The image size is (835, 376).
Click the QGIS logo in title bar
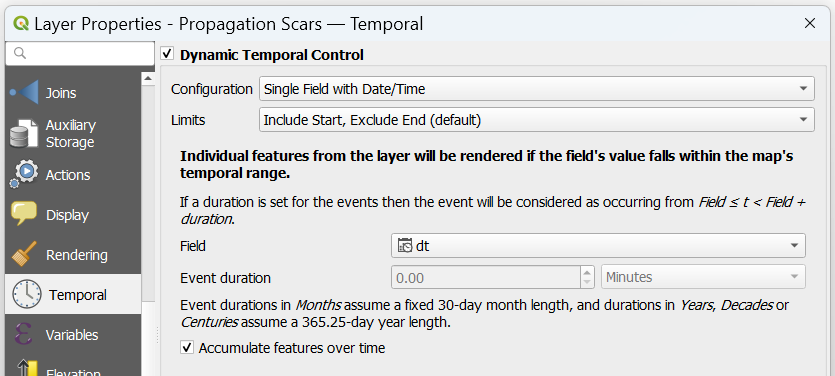(21, 23)
